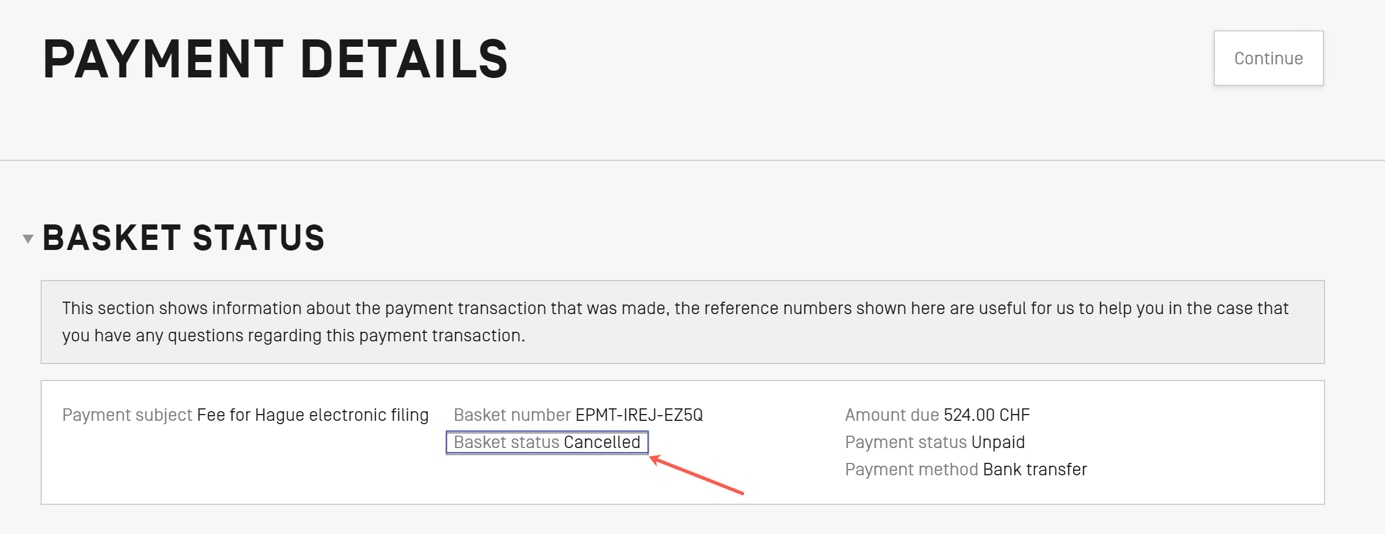Click the Unpaid payment status value

pyautogui.click(x=998, y=442)
